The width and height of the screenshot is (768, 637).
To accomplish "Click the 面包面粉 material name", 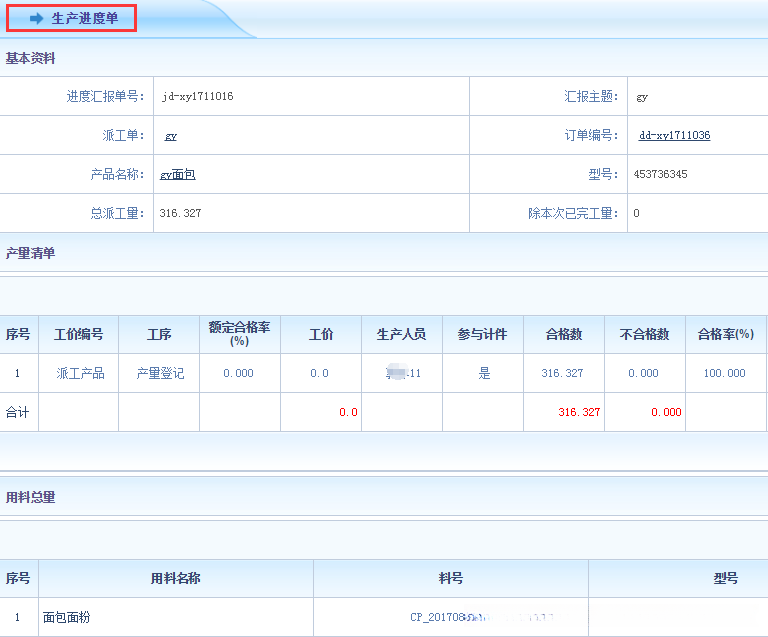I will point(66,617).
